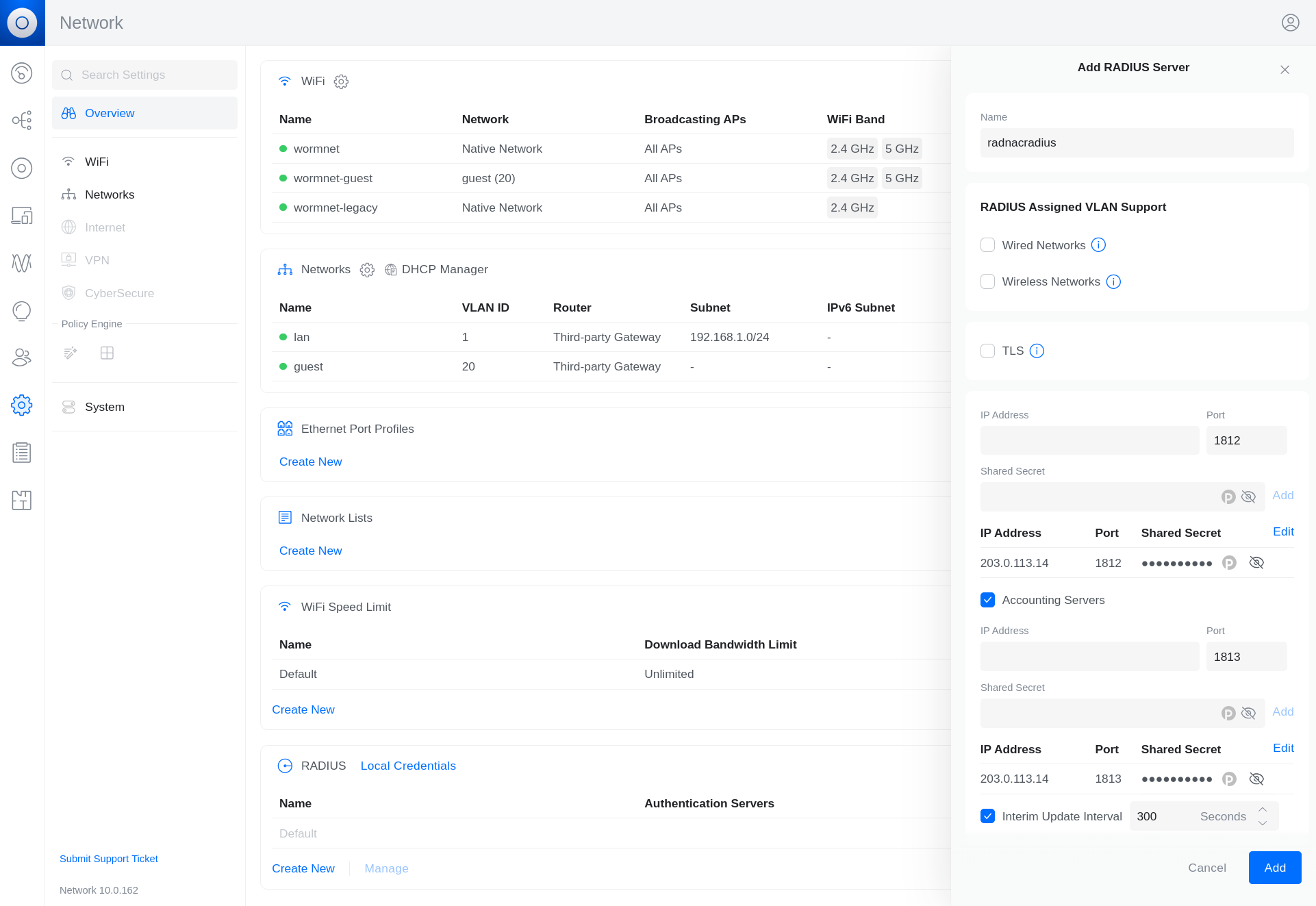This screenshot has height=906, width=1316.
Task: Click Submit Support Ticket link
Action: 109,859
